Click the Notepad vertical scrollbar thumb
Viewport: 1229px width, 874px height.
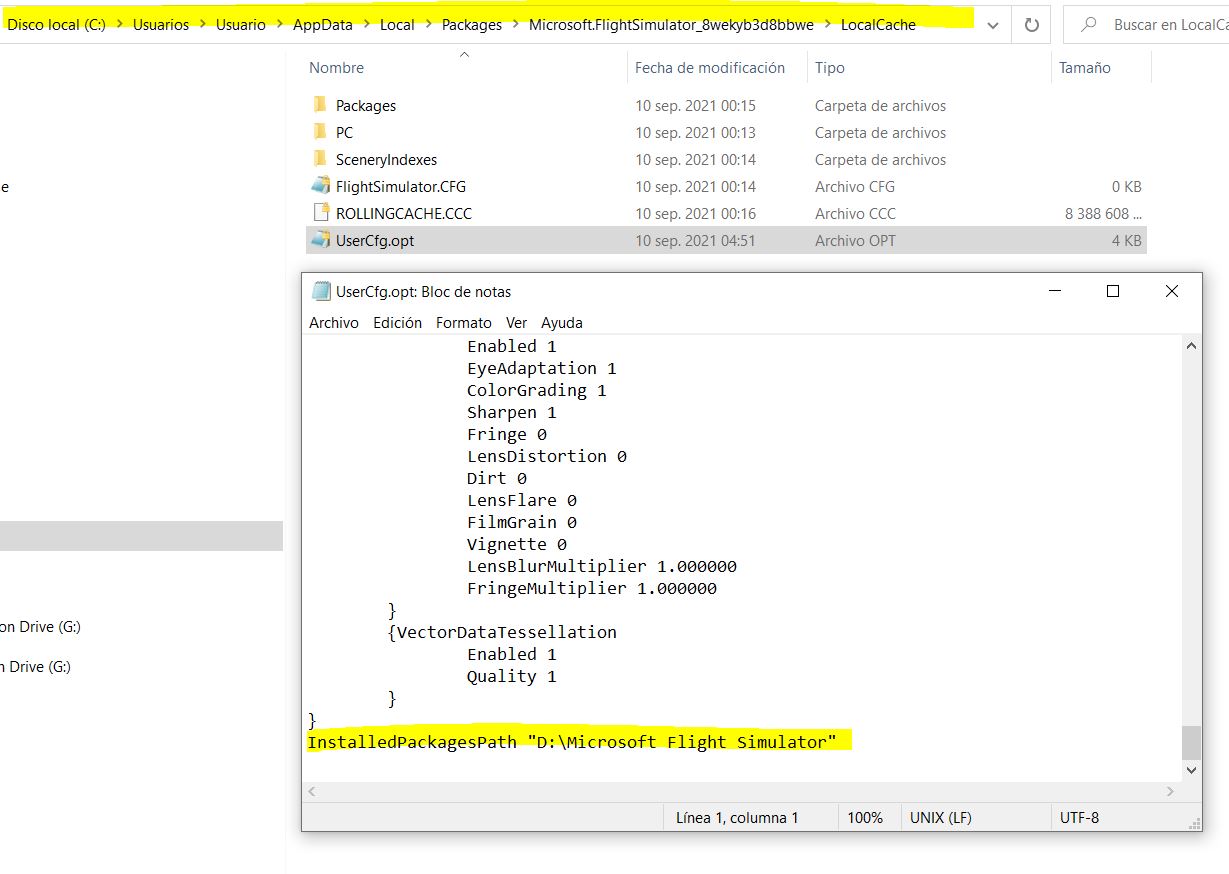(x=1191, y=743)
